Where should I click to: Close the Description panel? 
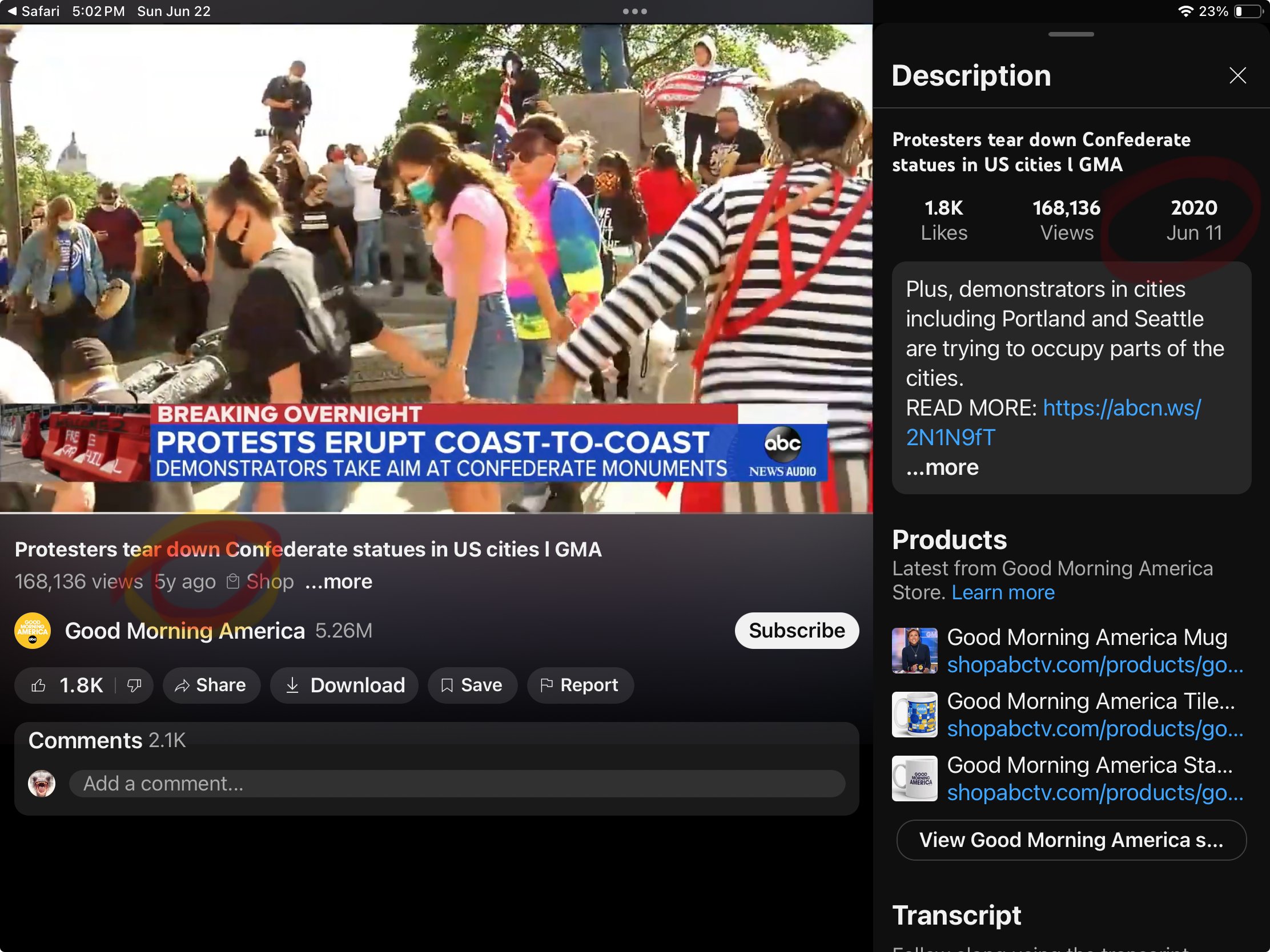tap(1237, 75)
